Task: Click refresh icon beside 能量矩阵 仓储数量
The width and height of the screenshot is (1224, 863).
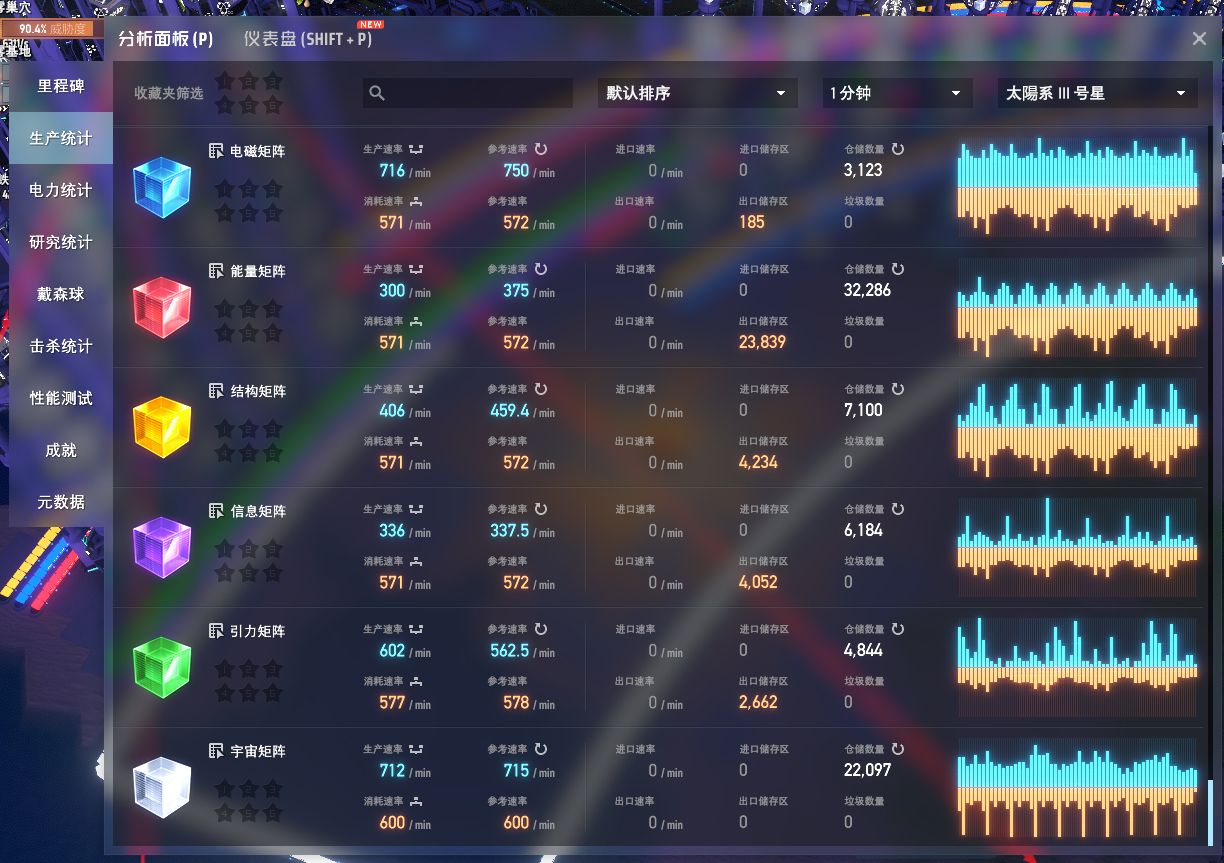Action: pyautogui.click(x=898, y=269)
